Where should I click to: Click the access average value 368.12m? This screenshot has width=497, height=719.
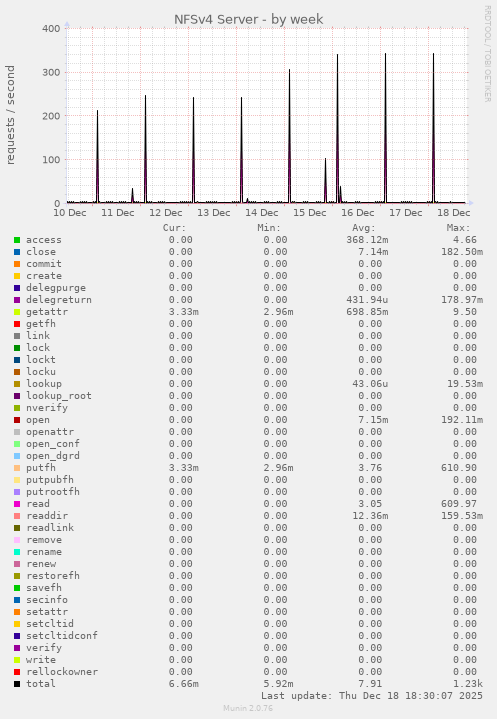coord(367,240)
